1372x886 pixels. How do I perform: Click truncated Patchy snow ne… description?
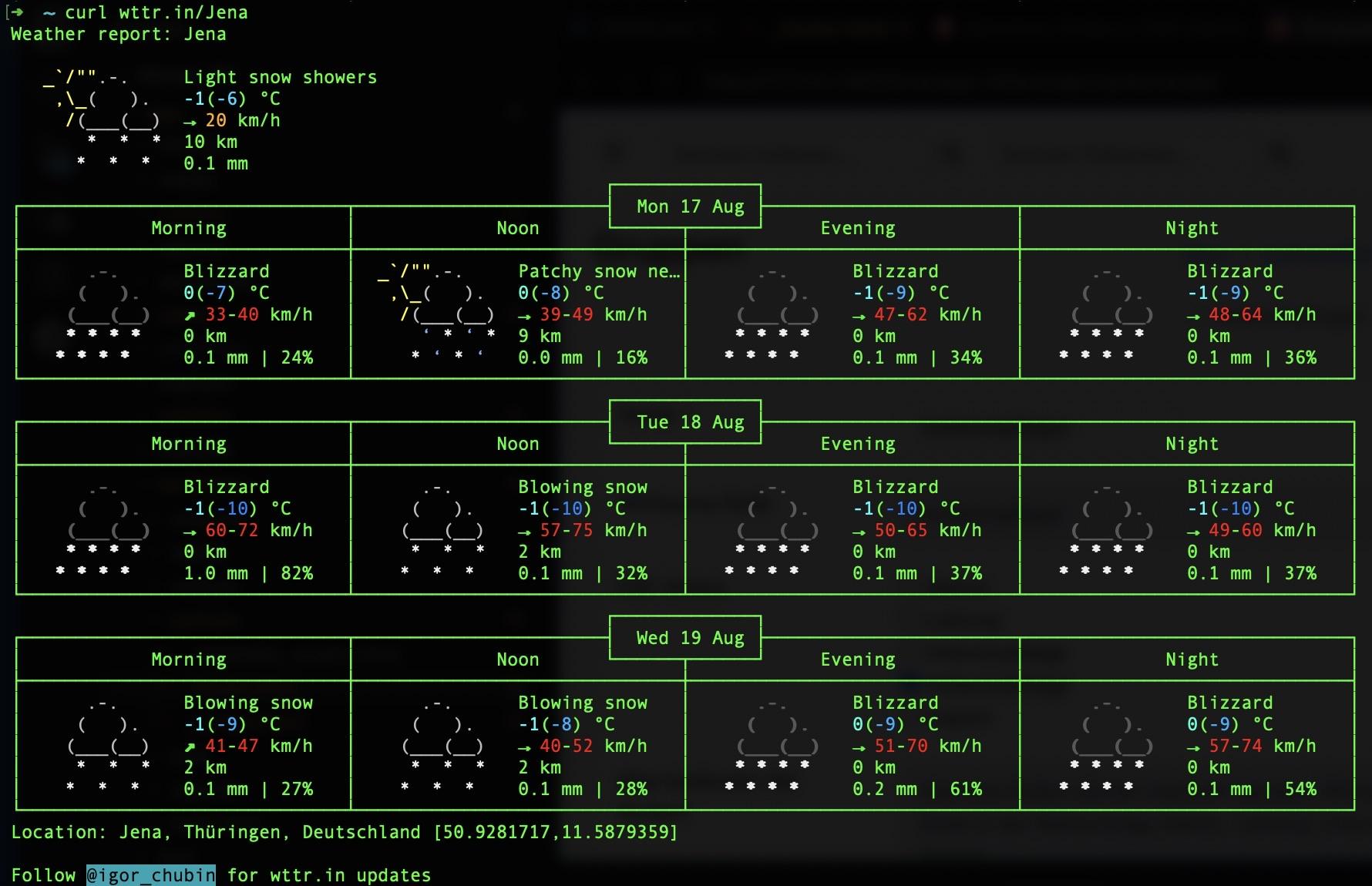pyautogui.click(x=599, y=271)
